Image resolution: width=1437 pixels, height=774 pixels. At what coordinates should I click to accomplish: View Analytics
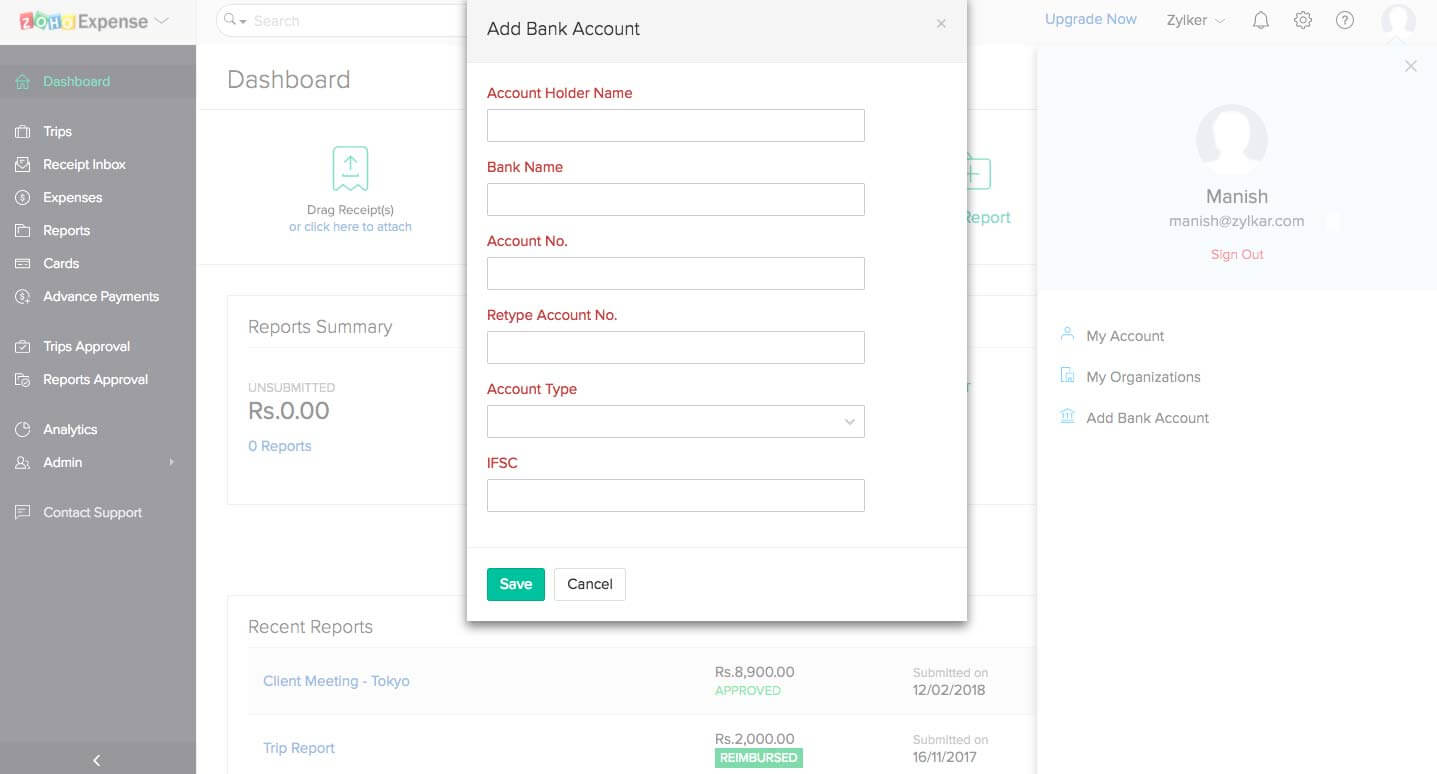(70, 429)
